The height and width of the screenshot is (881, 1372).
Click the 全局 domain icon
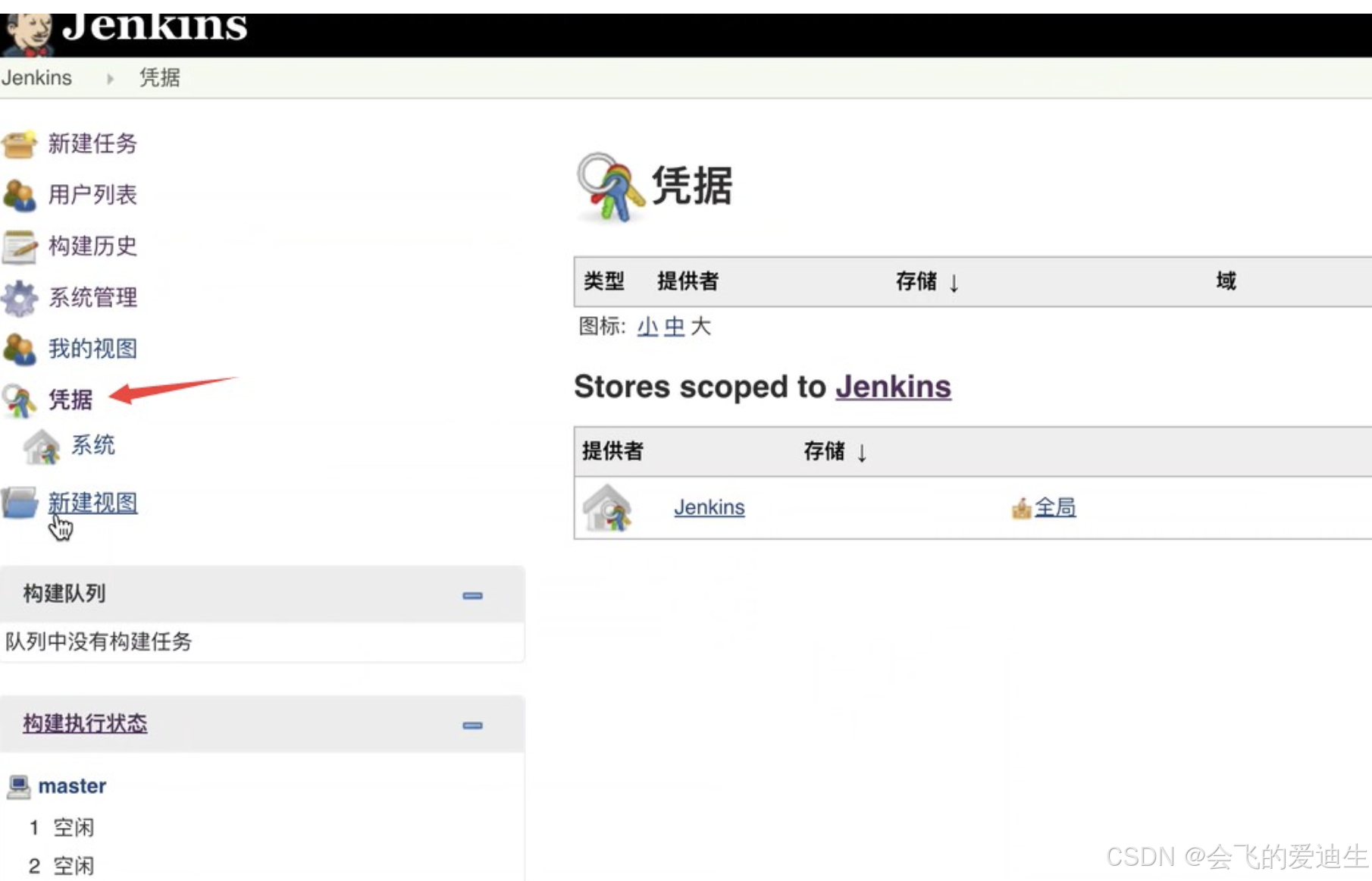click(1021, 508)
